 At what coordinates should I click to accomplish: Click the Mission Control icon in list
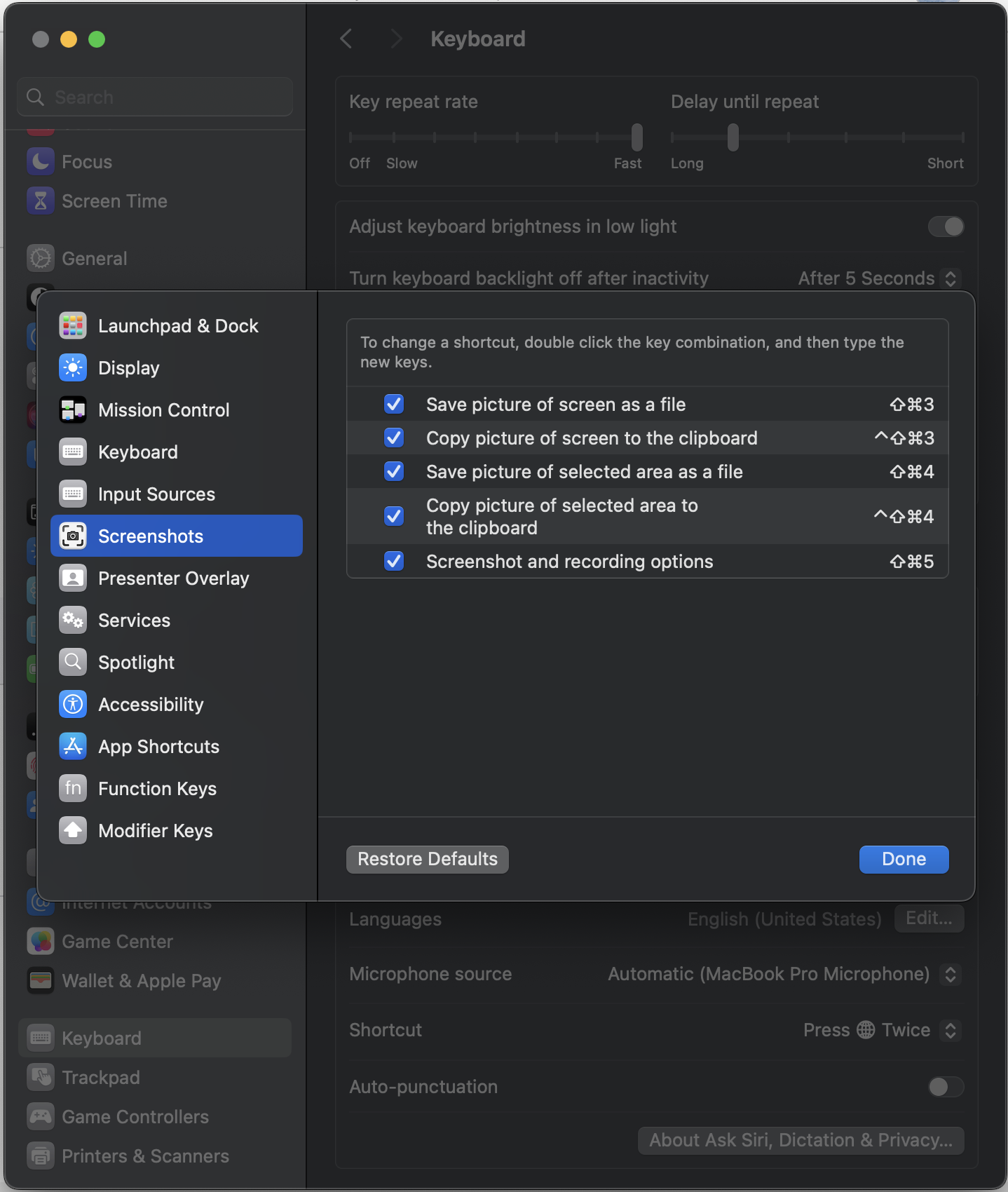(x=73, y=410)
